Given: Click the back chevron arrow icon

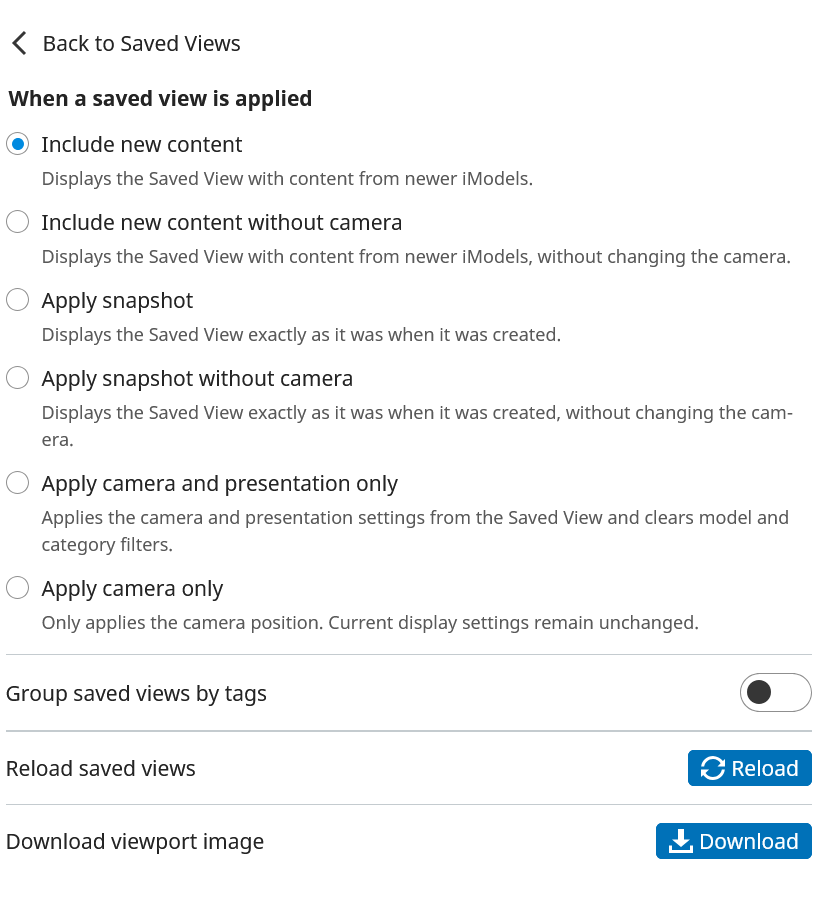Looking at the screenshot, I should coord(18,43).
